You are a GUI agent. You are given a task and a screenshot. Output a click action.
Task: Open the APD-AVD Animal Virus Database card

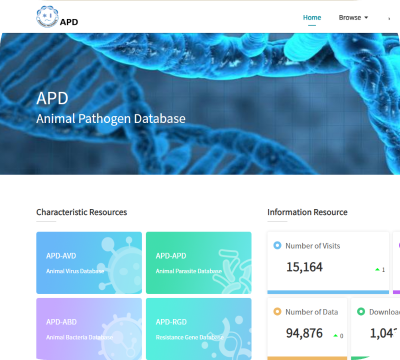[89, 263]
